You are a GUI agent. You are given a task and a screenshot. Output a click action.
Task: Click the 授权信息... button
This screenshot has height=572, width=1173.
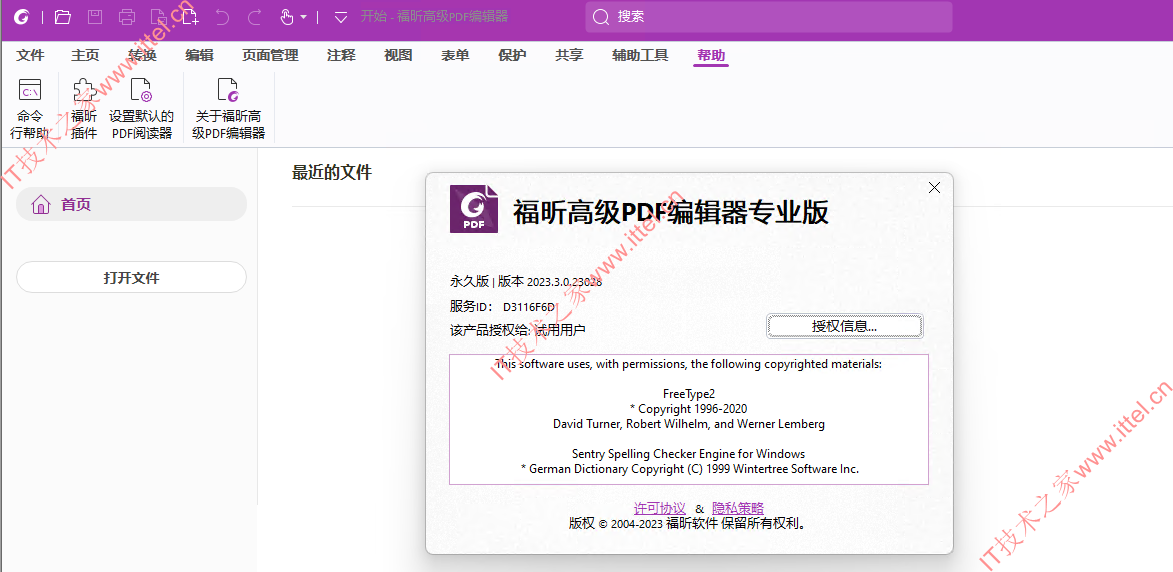(845, 326)
